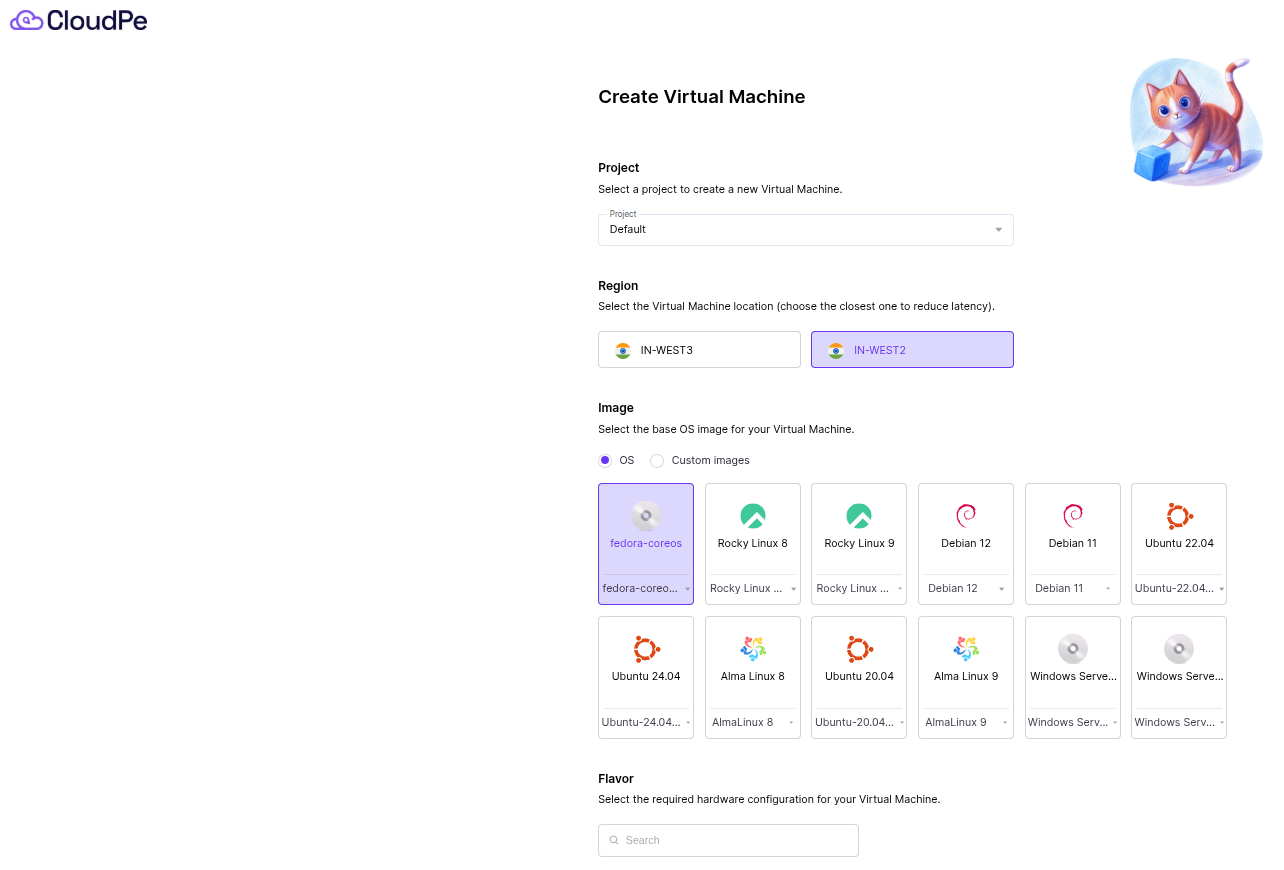Expand the Ubuntu-20.04 version dropdown
The image size is (1284, 870).
pyautogui.click(x=858, y=722)
